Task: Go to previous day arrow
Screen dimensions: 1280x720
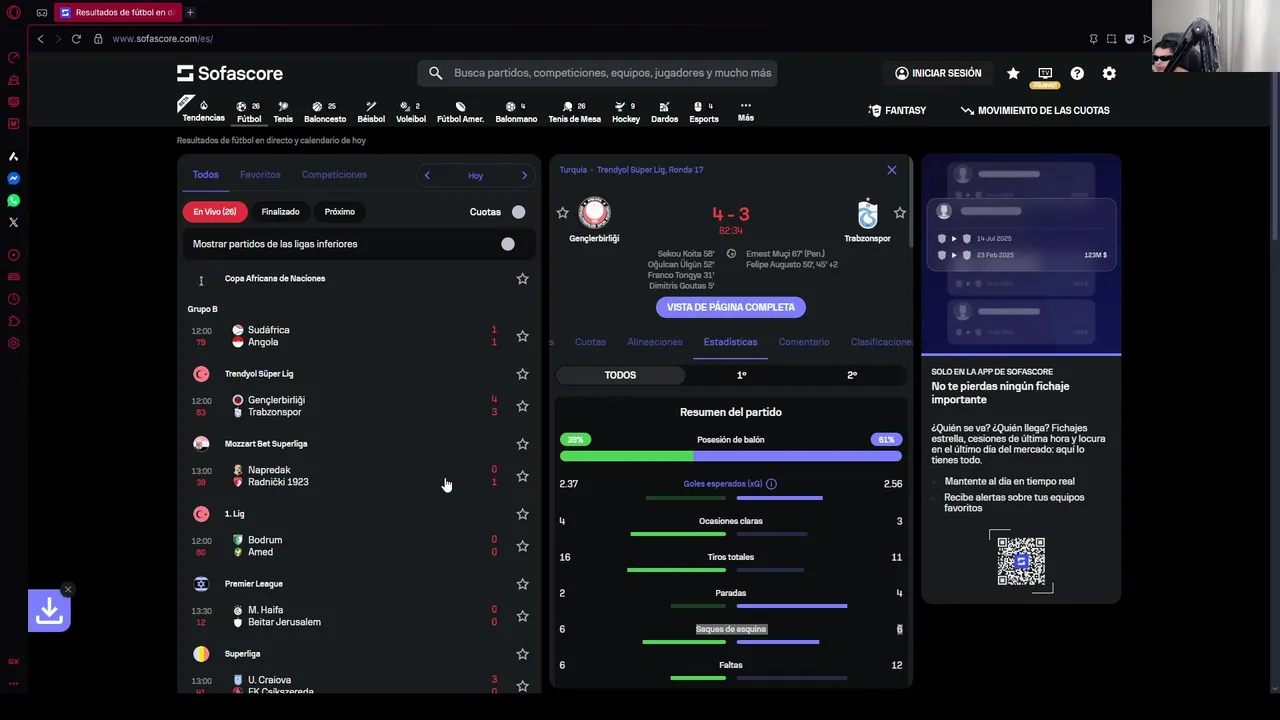Action: [x=427, y=175]
